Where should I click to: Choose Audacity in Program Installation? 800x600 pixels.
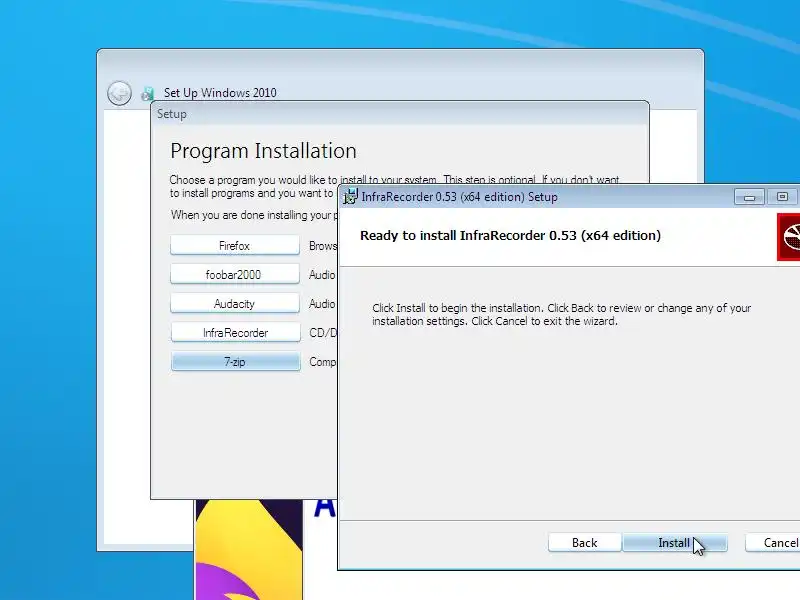(235, 304)
